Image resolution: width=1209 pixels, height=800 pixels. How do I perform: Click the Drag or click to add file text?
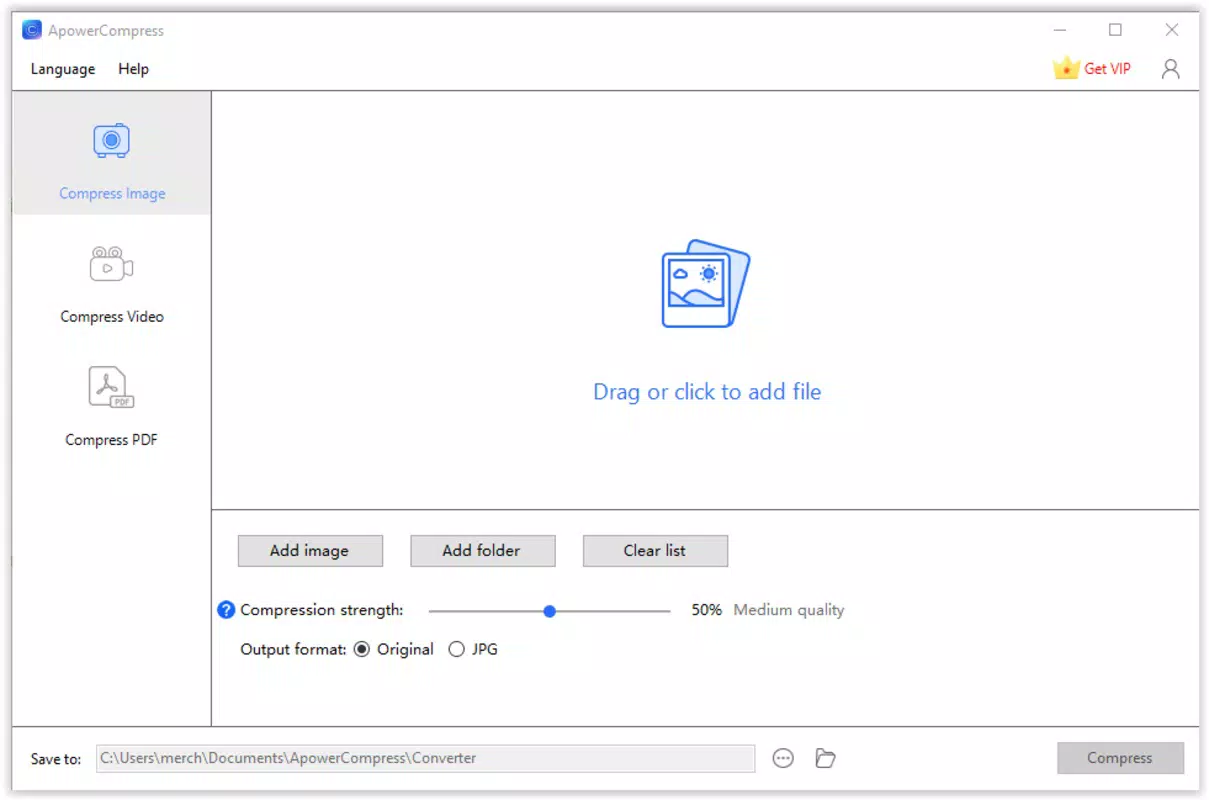pyautogui.click(x=707, y=392)
